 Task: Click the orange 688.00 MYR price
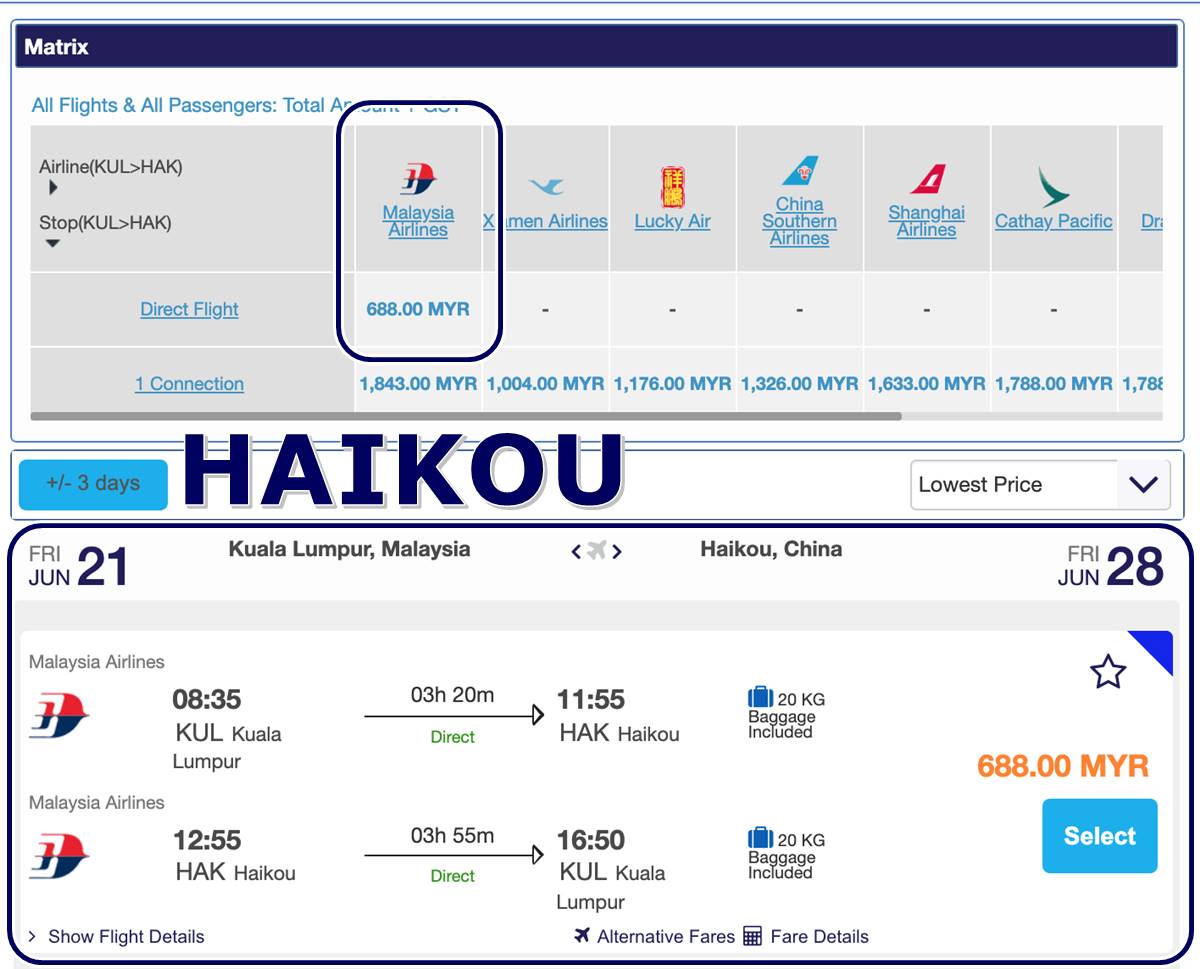pyautogui.click(x=1063, y=767)
